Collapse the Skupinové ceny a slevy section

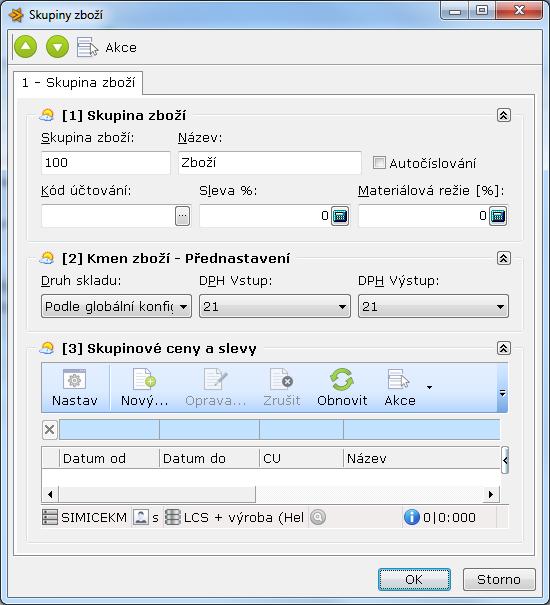pos(504,348)
